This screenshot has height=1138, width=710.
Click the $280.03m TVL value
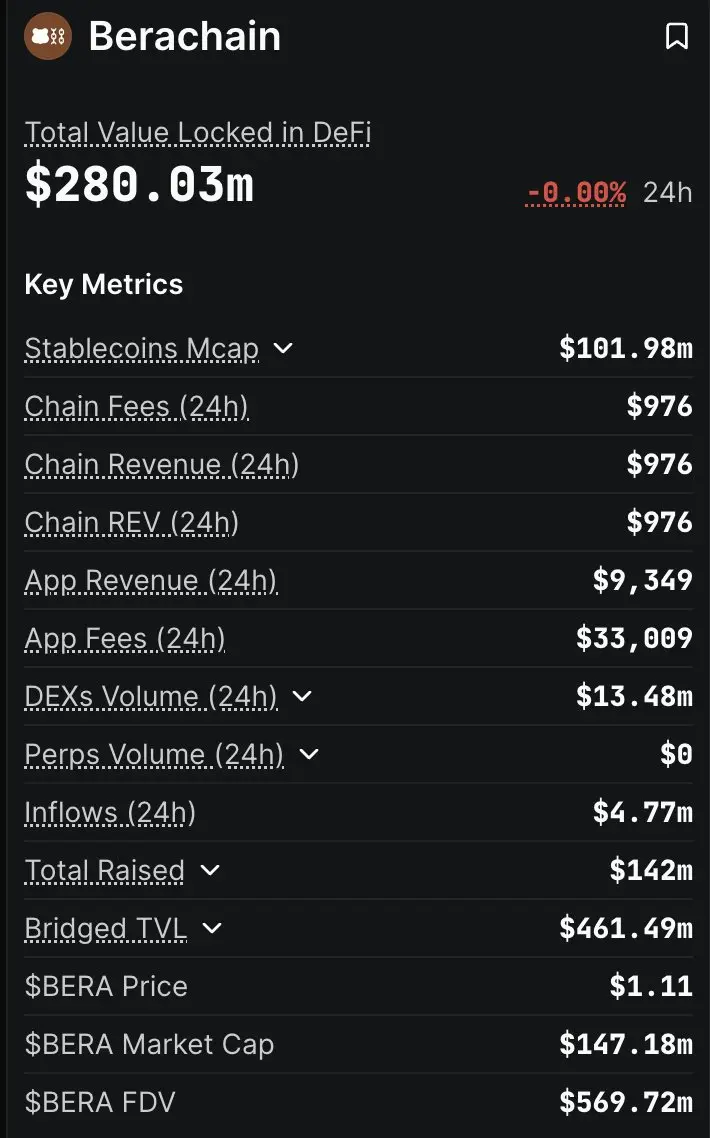pos(139,186)
